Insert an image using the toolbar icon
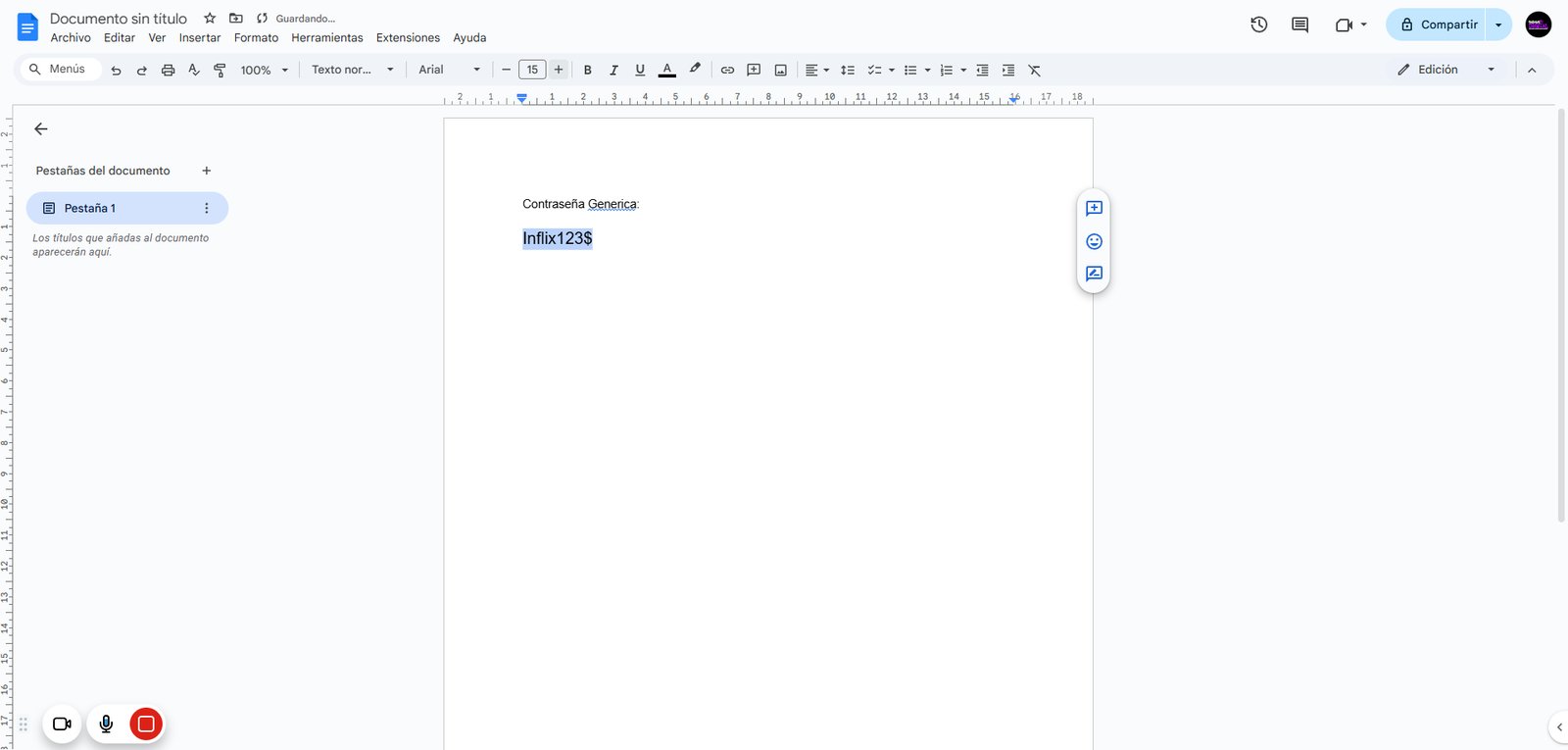1568x750 pixels. point(781,70)
